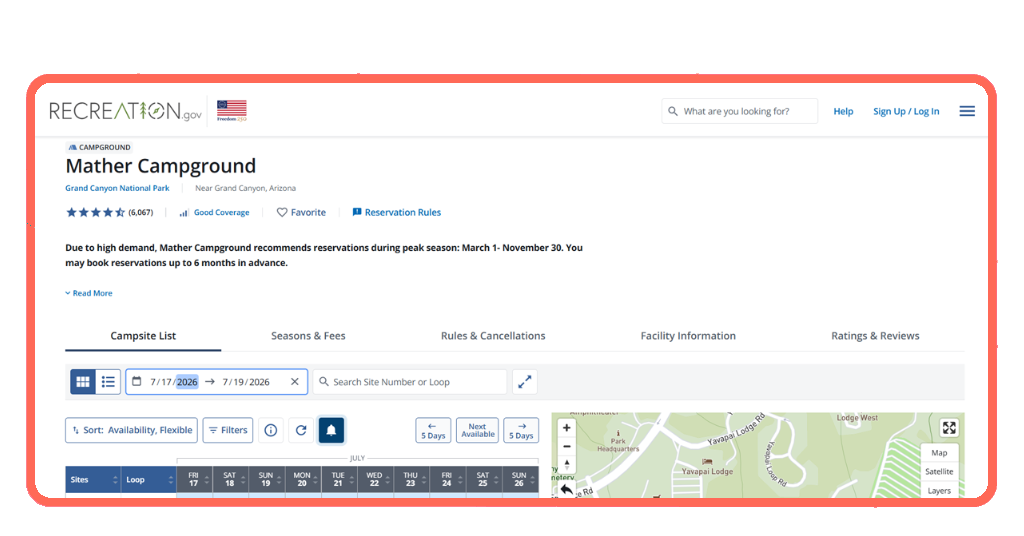Click the Search Site Number or Loop field
Image resolution: width=1024 pixels, height=536 pixels.
pos(410,382)
